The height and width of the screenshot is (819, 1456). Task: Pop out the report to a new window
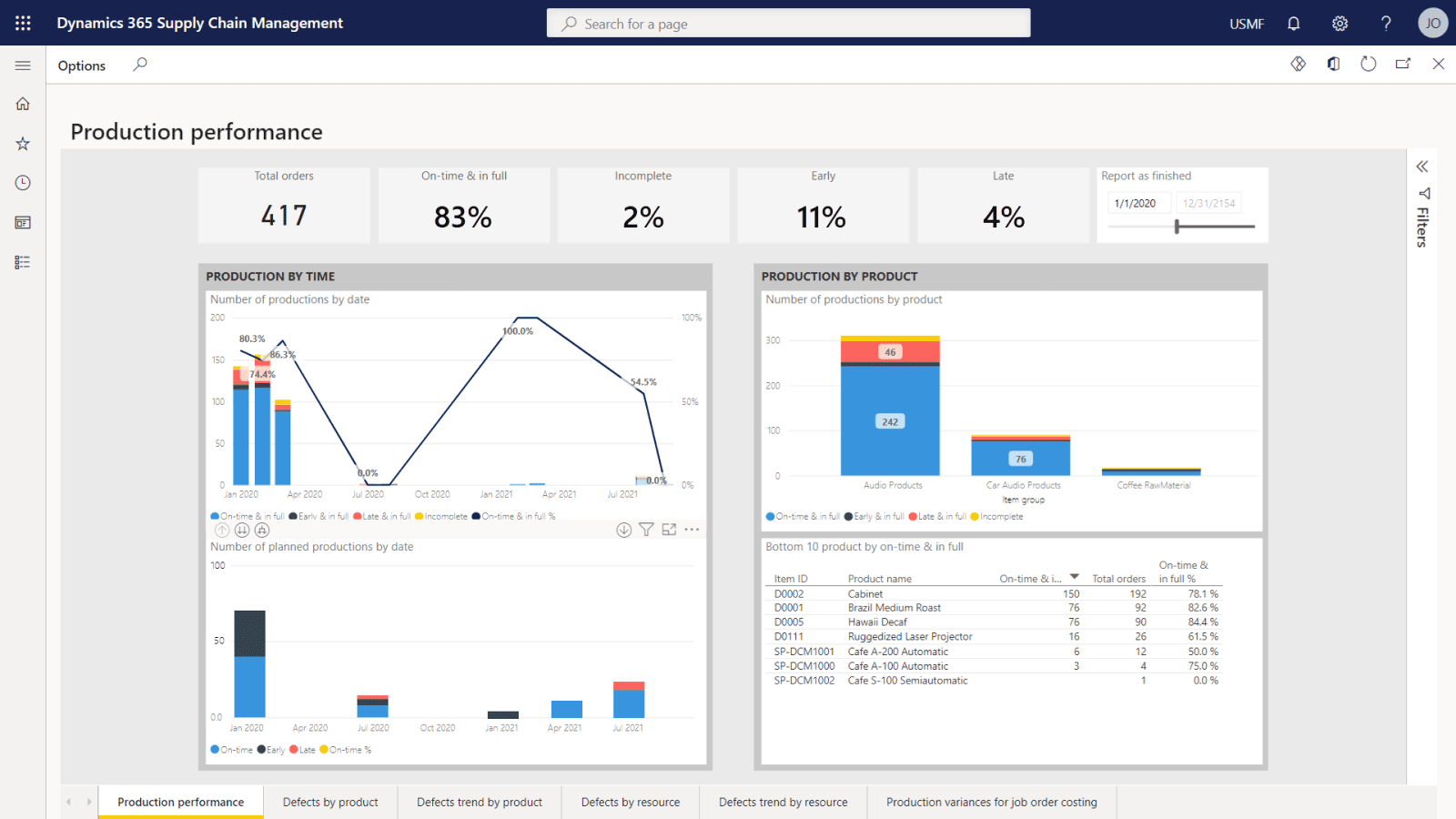(x=1403, y=64)
